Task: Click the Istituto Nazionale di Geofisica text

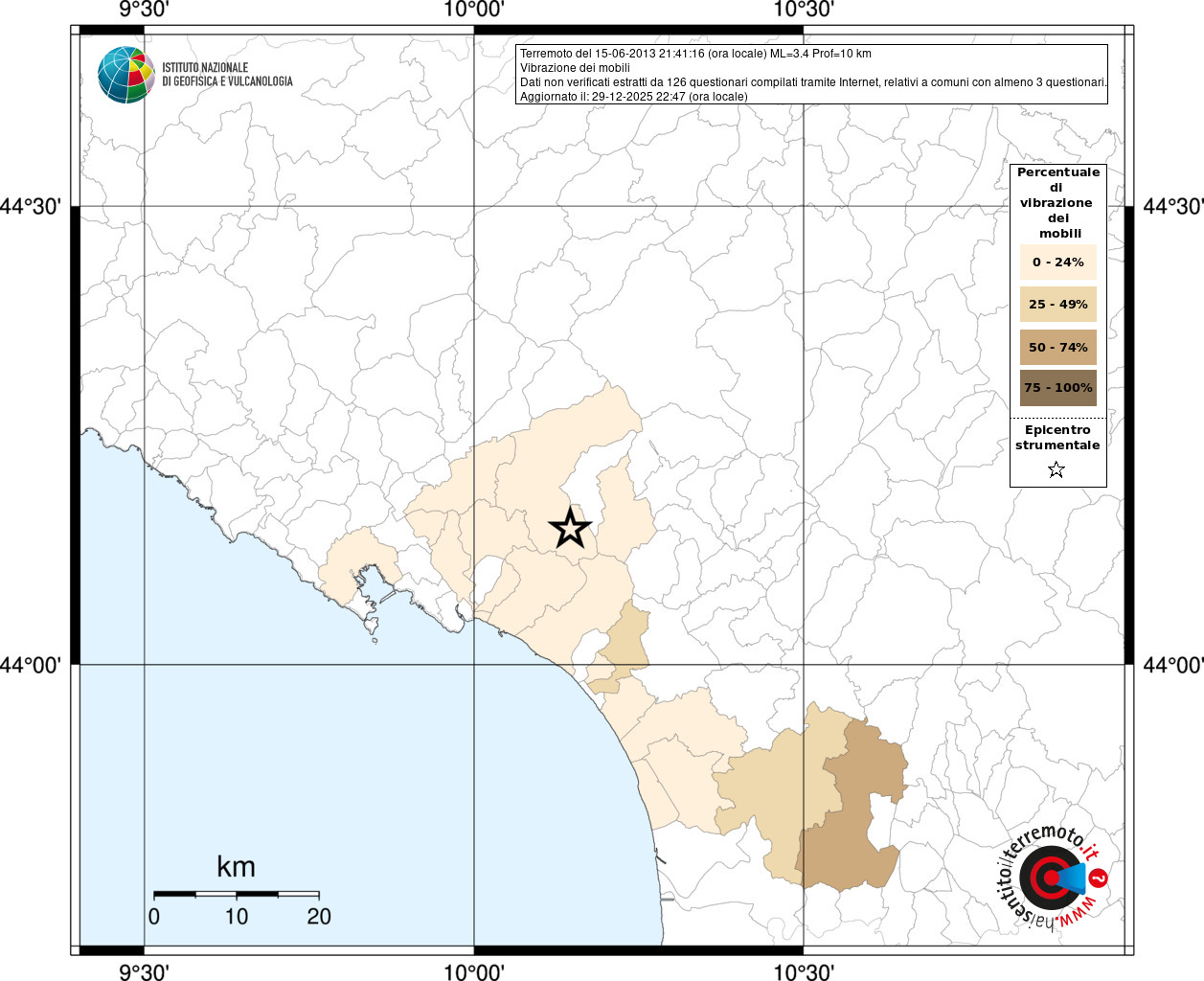Action: (x=227, y=75)
